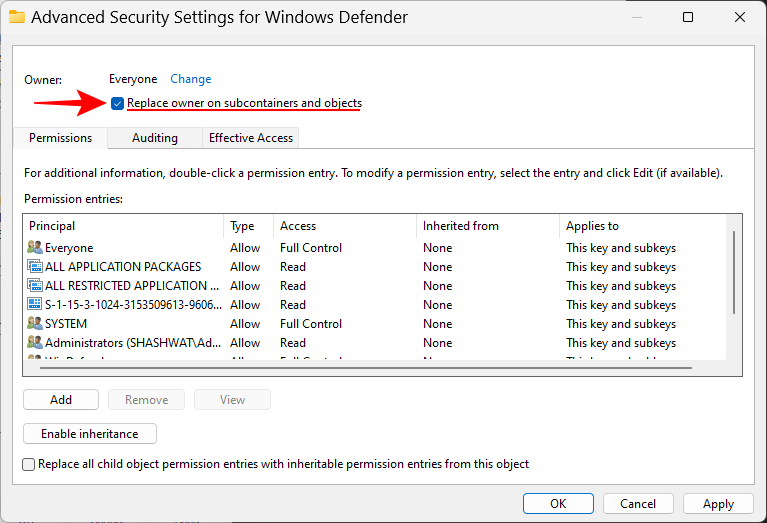Switch to the Auditing tab
Image resolution: width=767 pixels, height=523 pixels.
[155, 138]
